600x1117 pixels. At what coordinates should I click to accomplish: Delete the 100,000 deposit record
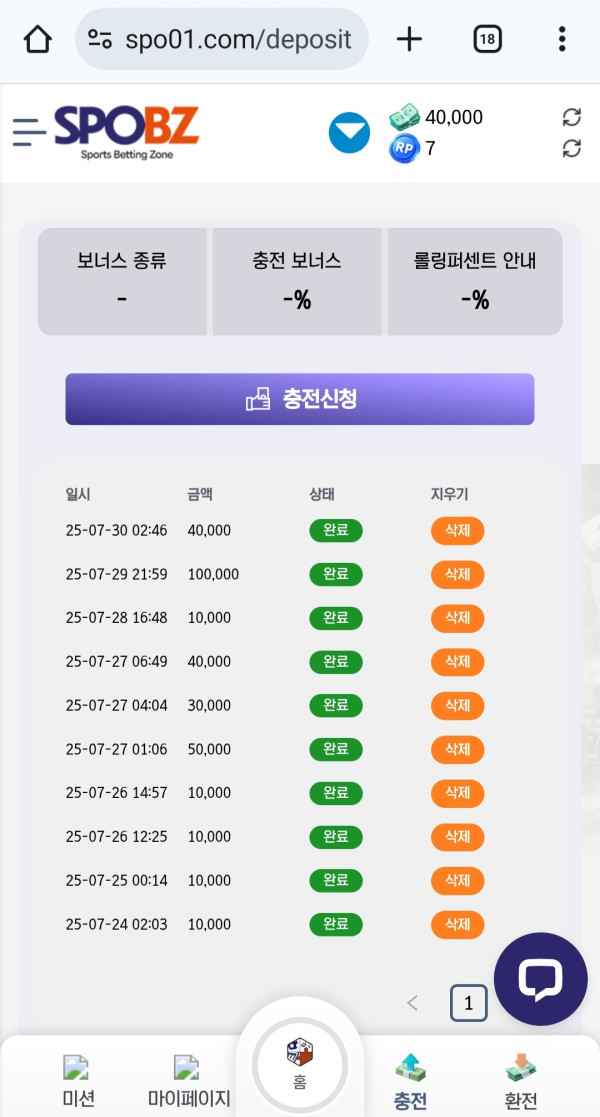click(457, 574)
